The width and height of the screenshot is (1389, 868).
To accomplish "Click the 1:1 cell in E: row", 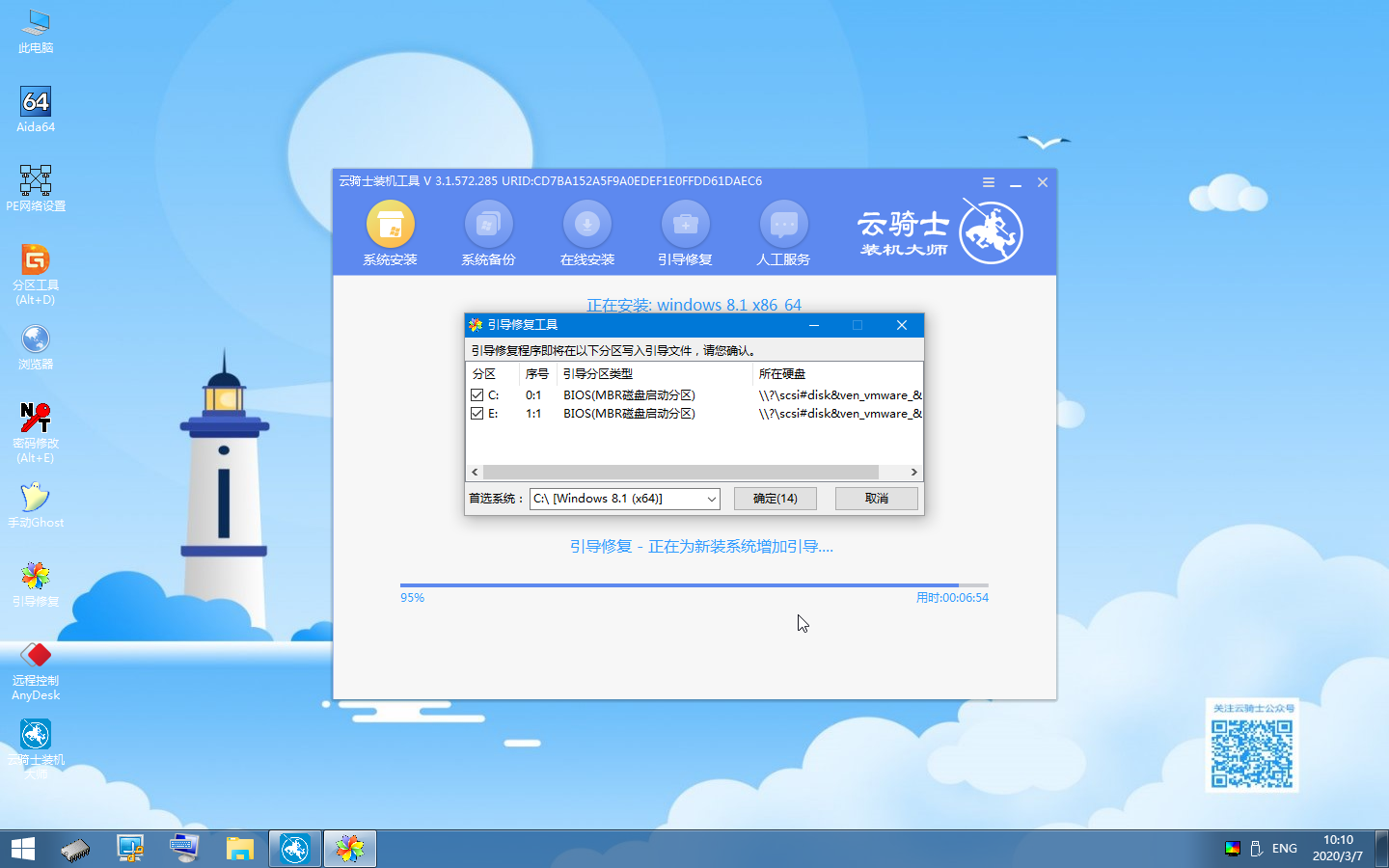I will [x=533, y=414].
